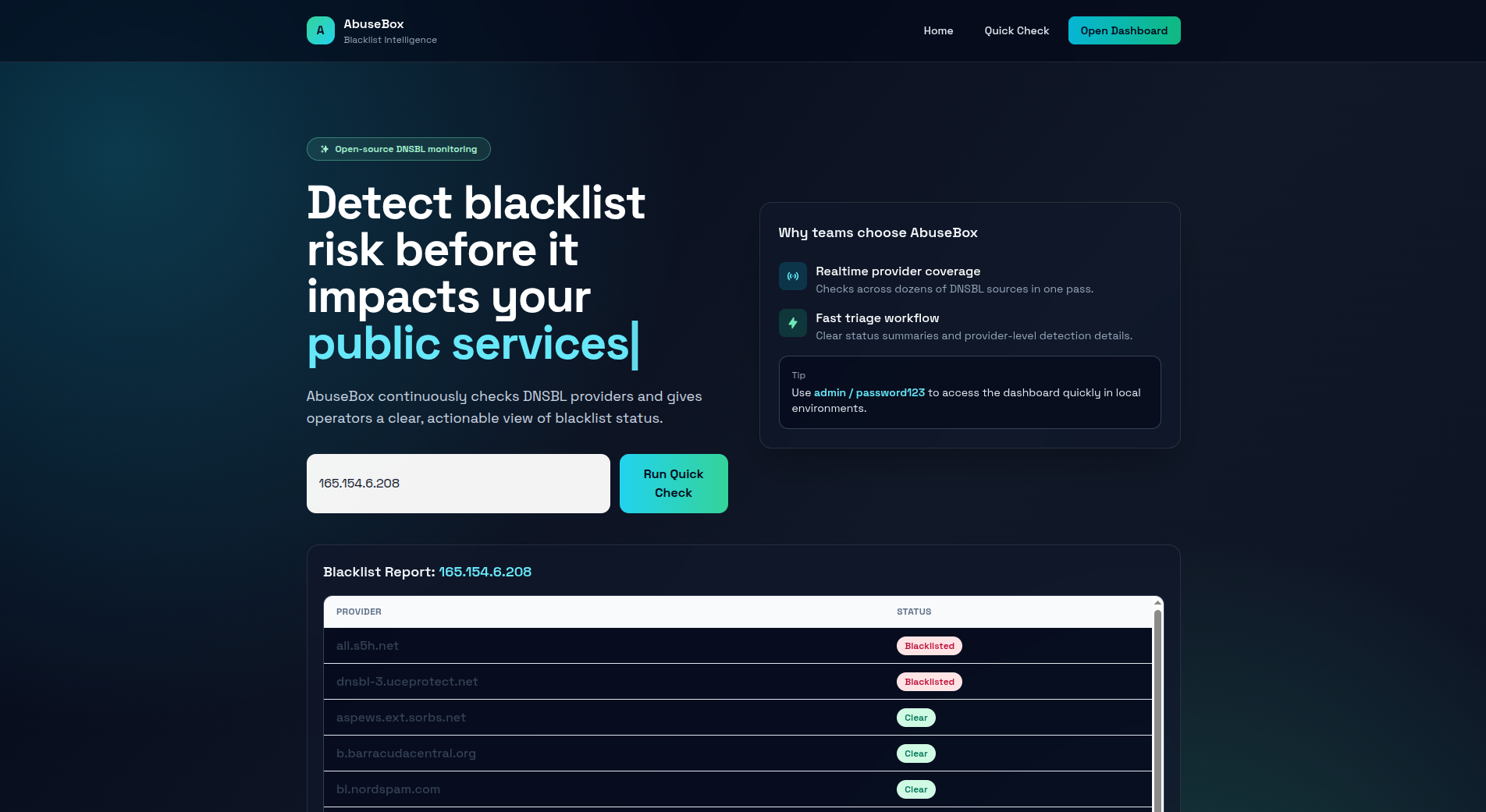
Task: Click the Open-source DNSBL monitoring badge
Action: tap(398, 149)
